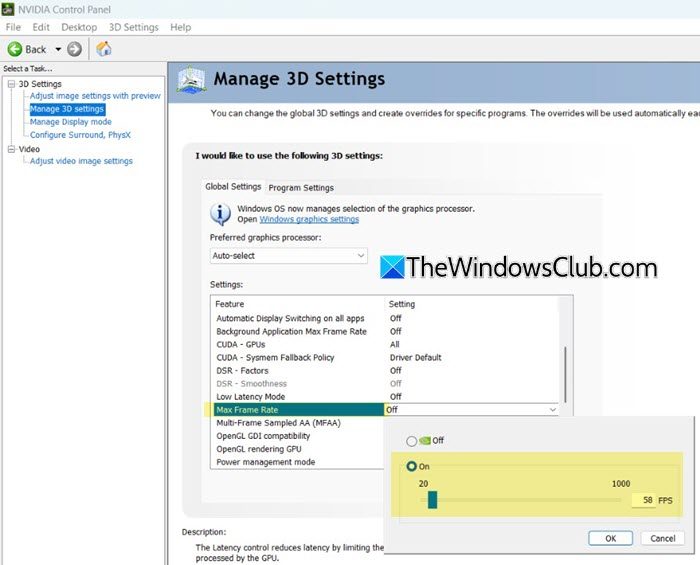Screen dimensions: 700x565
Task: Collapse the 3D Settings tree node
Action: pyautogui.click(x=12, y=84)
